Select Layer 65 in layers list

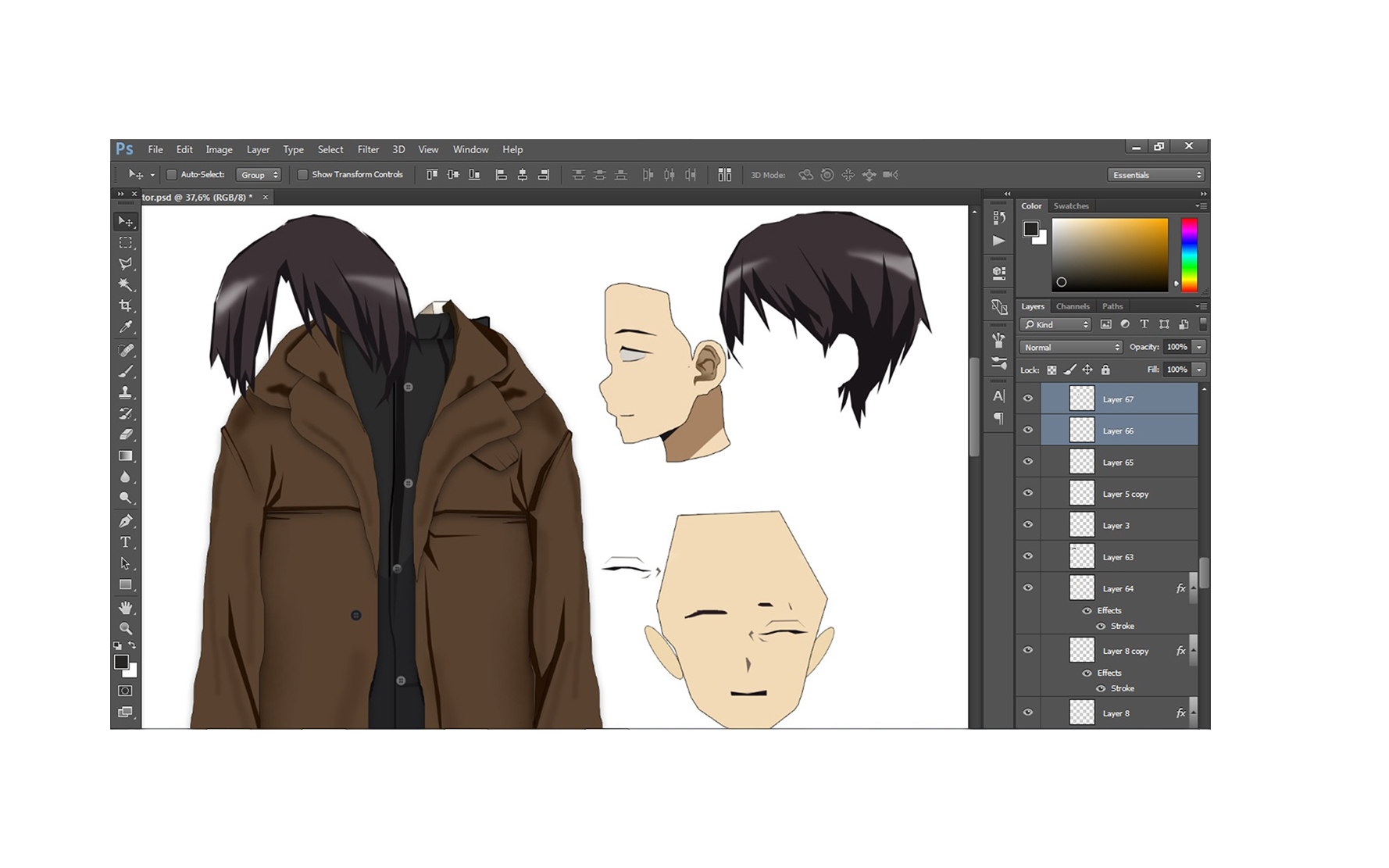(1119, 462)
